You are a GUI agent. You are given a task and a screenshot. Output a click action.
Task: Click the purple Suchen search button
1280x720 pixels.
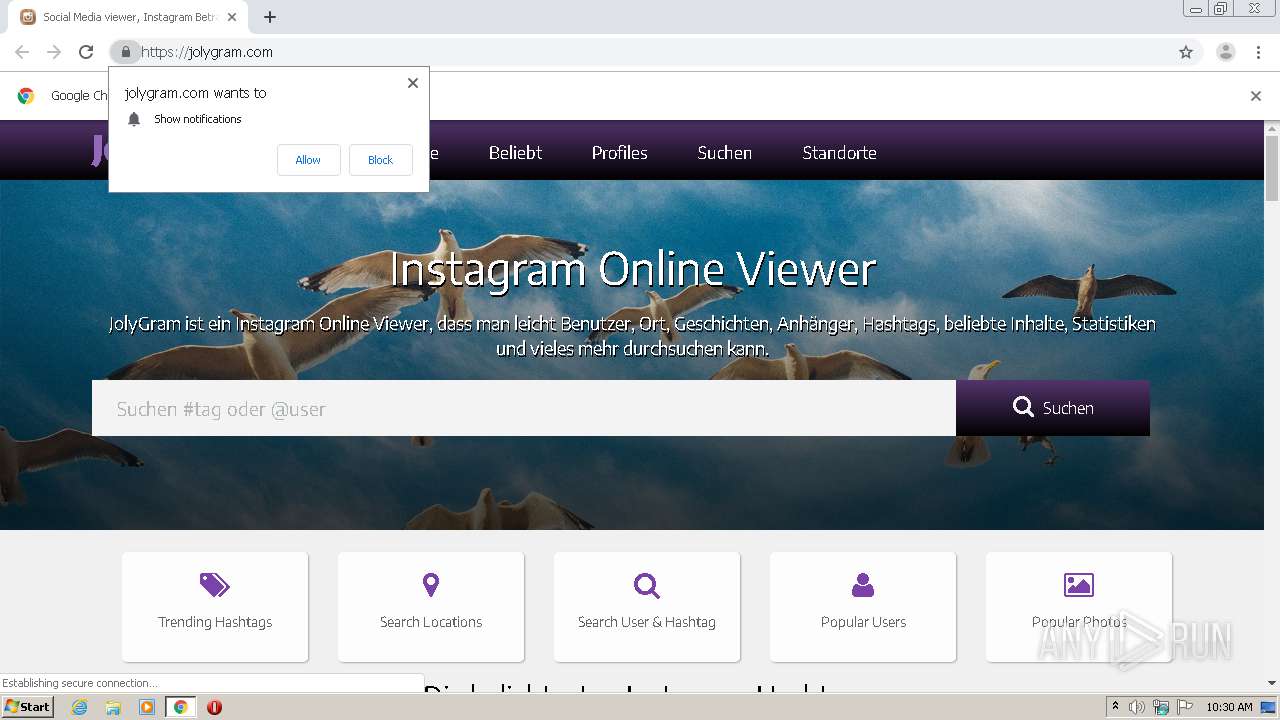click(x=1053, y=408)
